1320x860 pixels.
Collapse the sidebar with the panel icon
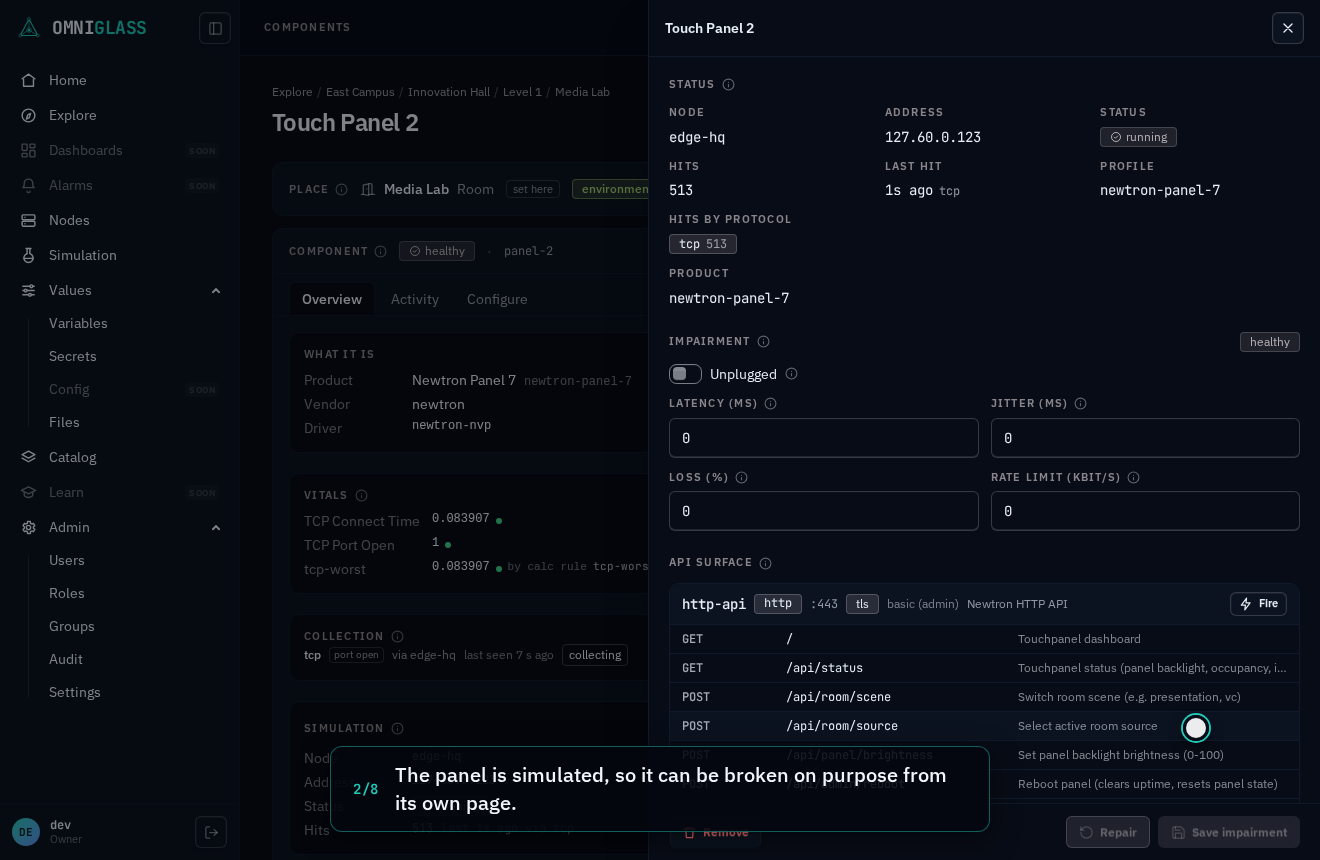215,28
